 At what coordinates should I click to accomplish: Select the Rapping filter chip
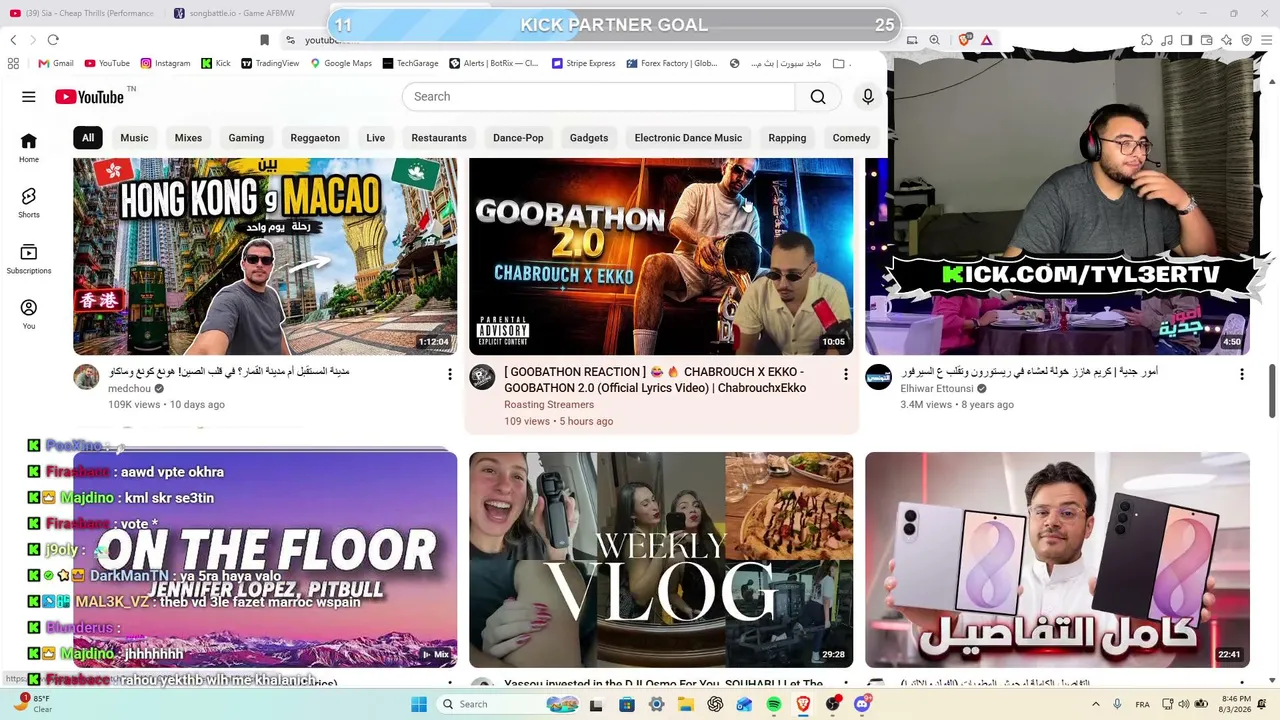[787, 138]
